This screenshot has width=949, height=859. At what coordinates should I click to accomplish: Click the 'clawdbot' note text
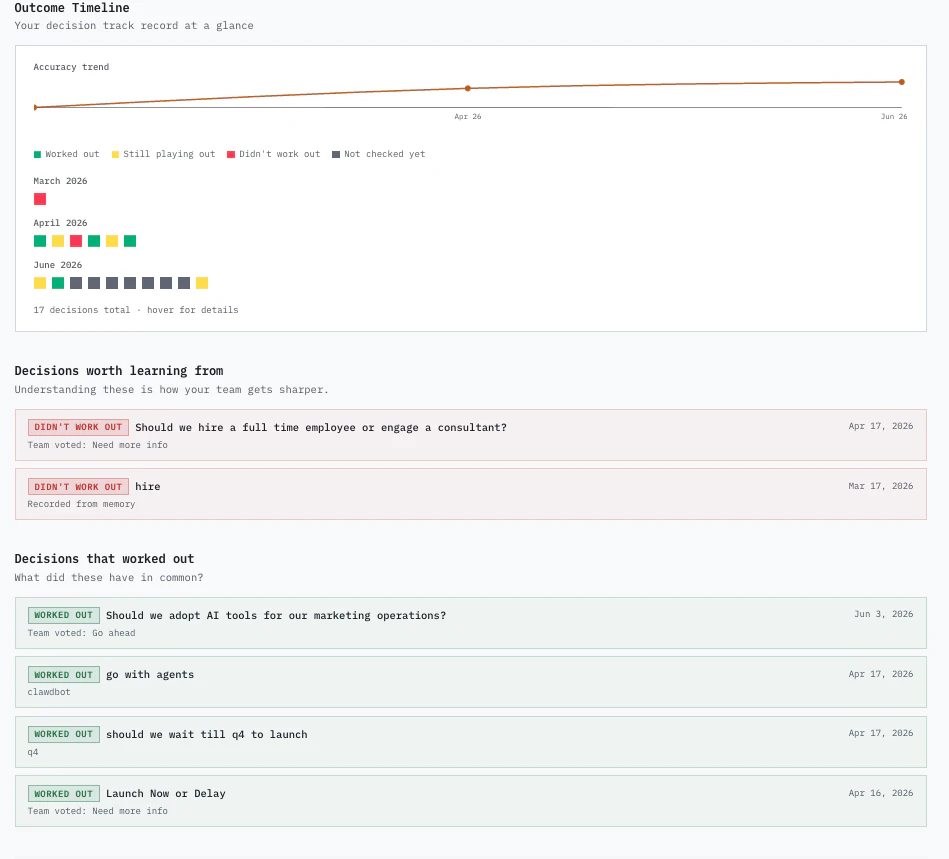(48, 692)
